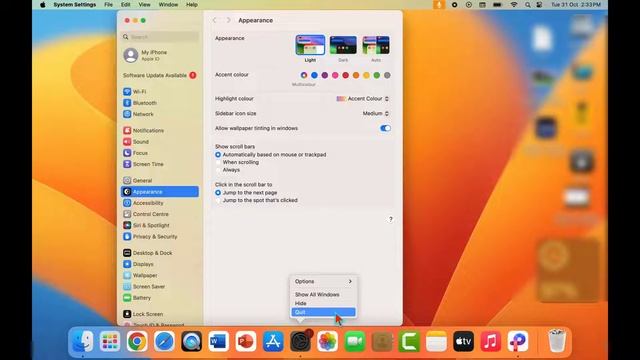This screenshot has height=360, width=640.
Task: Expand Options submenu in Dock menu
Action: 323,281
